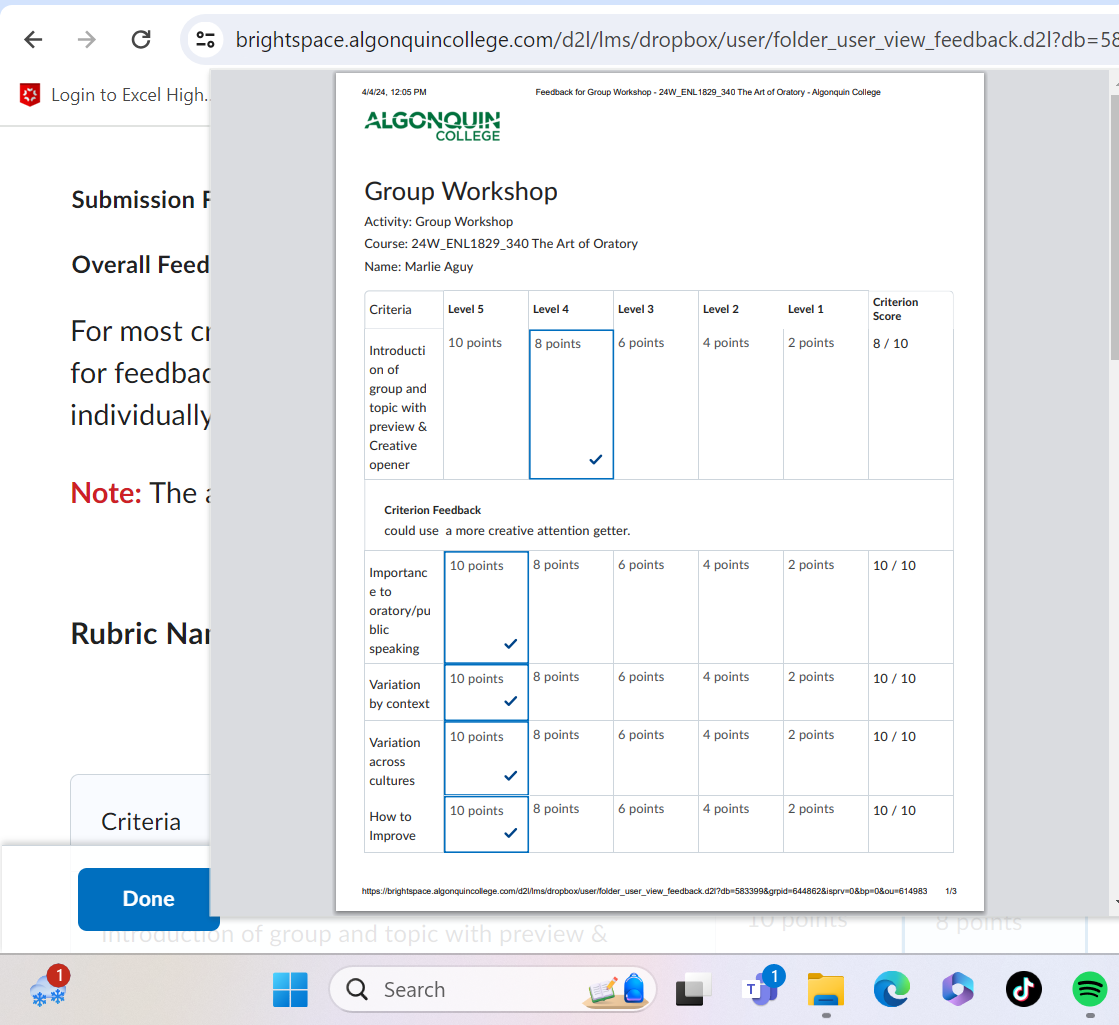Click the 'Level 3' column header
Screen dimensions: 1119x1025
(x=636, y=309)
